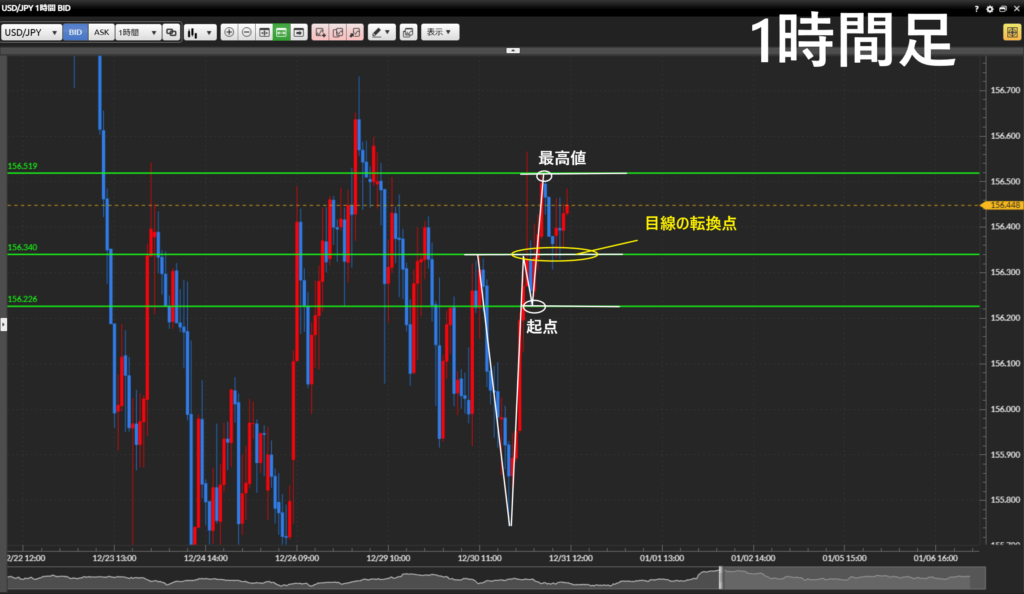Open the 1時間 timeframe dropdown

[x=138, y=32]
